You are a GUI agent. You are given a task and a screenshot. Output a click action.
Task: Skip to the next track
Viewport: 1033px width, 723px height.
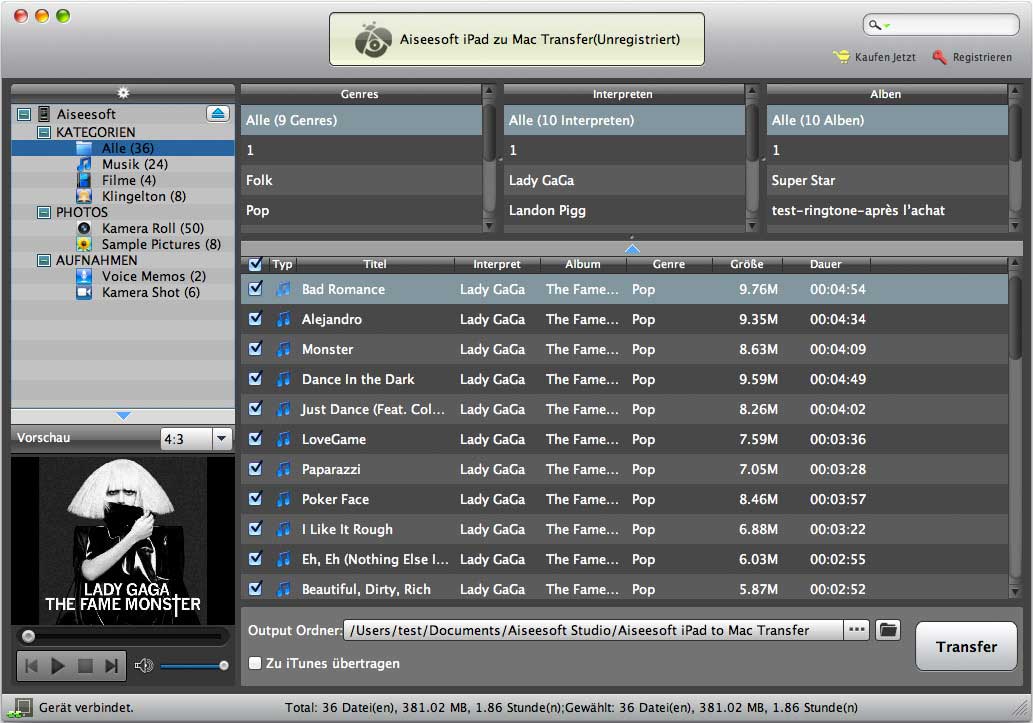111,666
